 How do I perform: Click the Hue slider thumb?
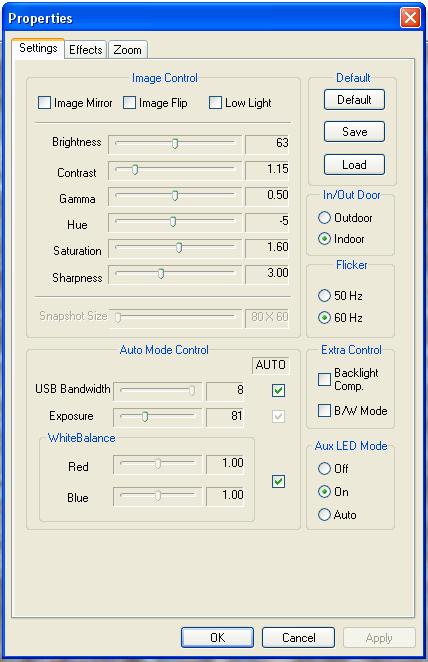[x=173, y=221]
